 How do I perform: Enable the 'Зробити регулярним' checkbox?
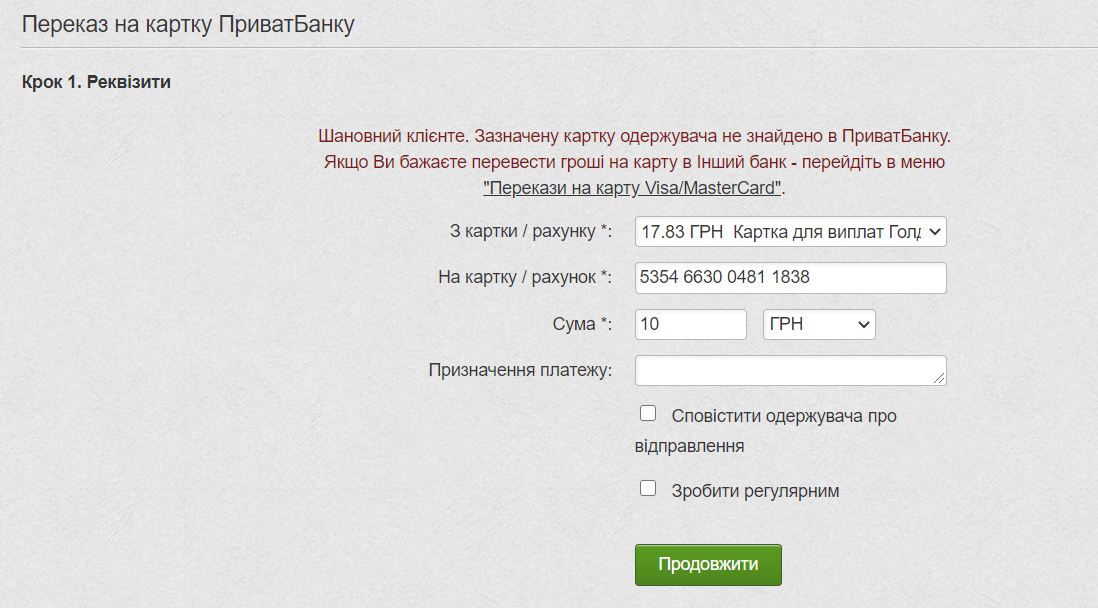coord(648,488)
